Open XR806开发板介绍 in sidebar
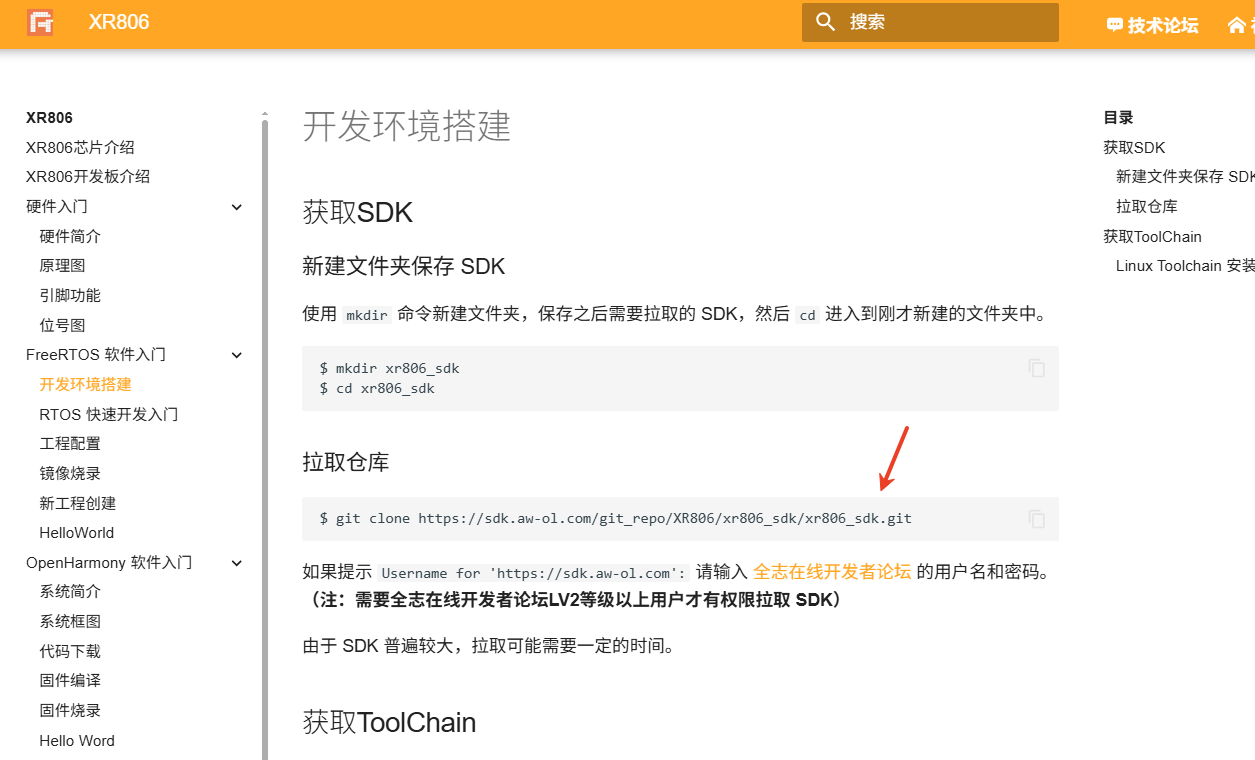The image size is (1255, 760). (88, 177)
